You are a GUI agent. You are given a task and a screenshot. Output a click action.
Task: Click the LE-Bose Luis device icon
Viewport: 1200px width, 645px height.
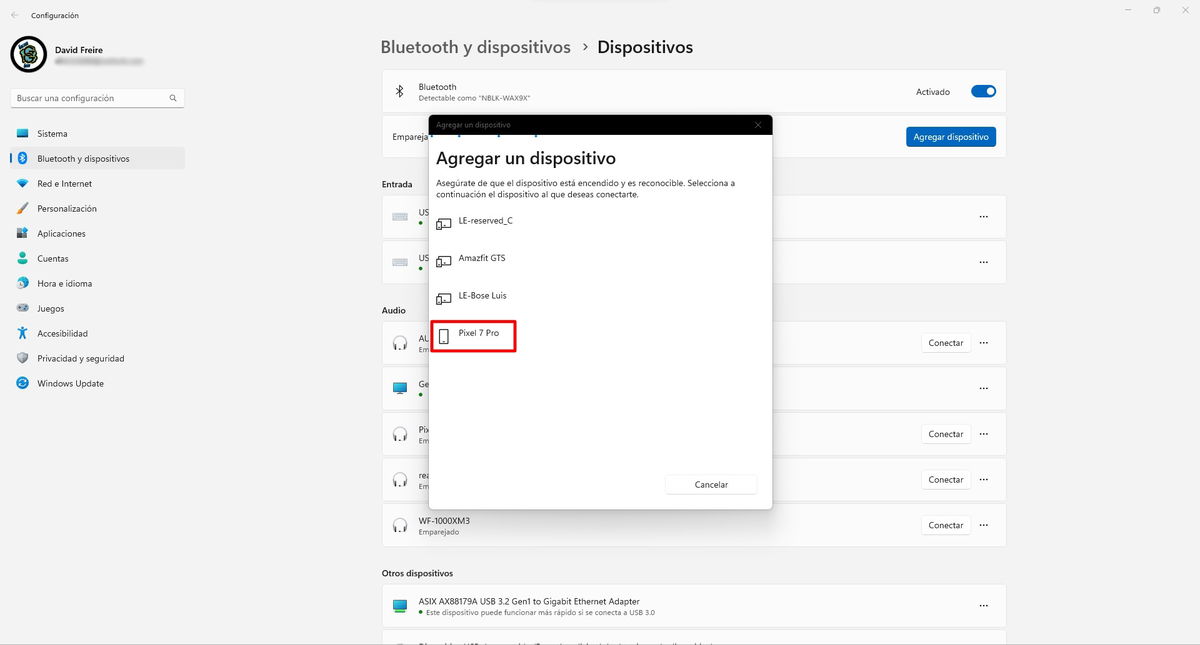pos(444,299)
